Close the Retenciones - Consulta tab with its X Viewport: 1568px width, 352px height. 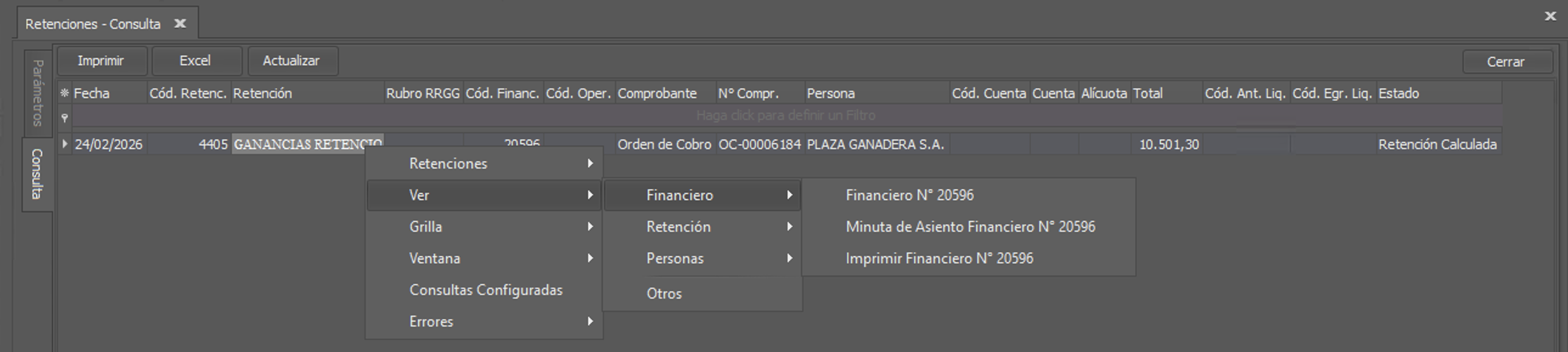click(x=179, y=23)
